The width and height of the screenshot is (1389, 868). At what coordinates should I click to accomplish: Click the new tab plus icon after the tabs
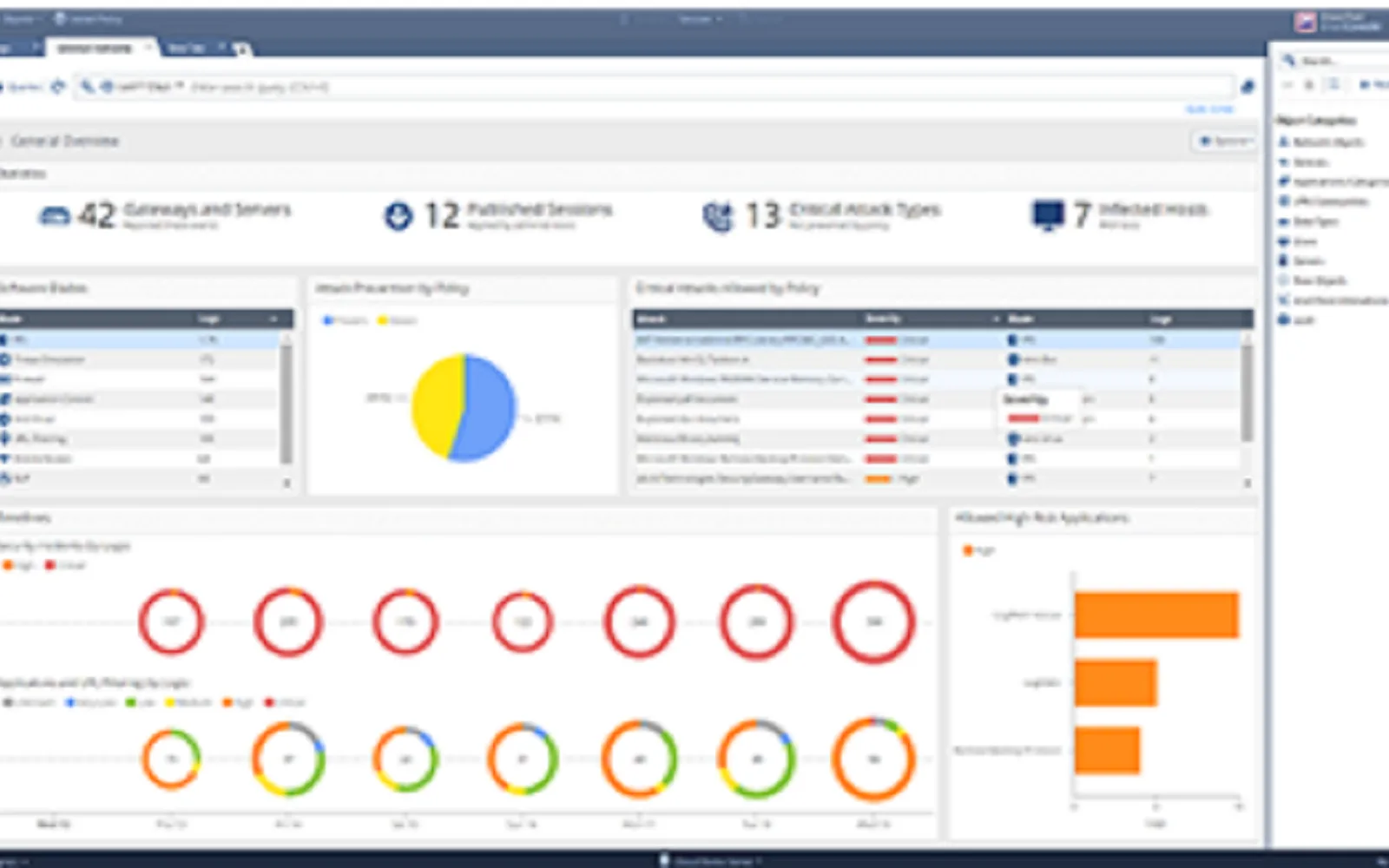tap(243, 49)
